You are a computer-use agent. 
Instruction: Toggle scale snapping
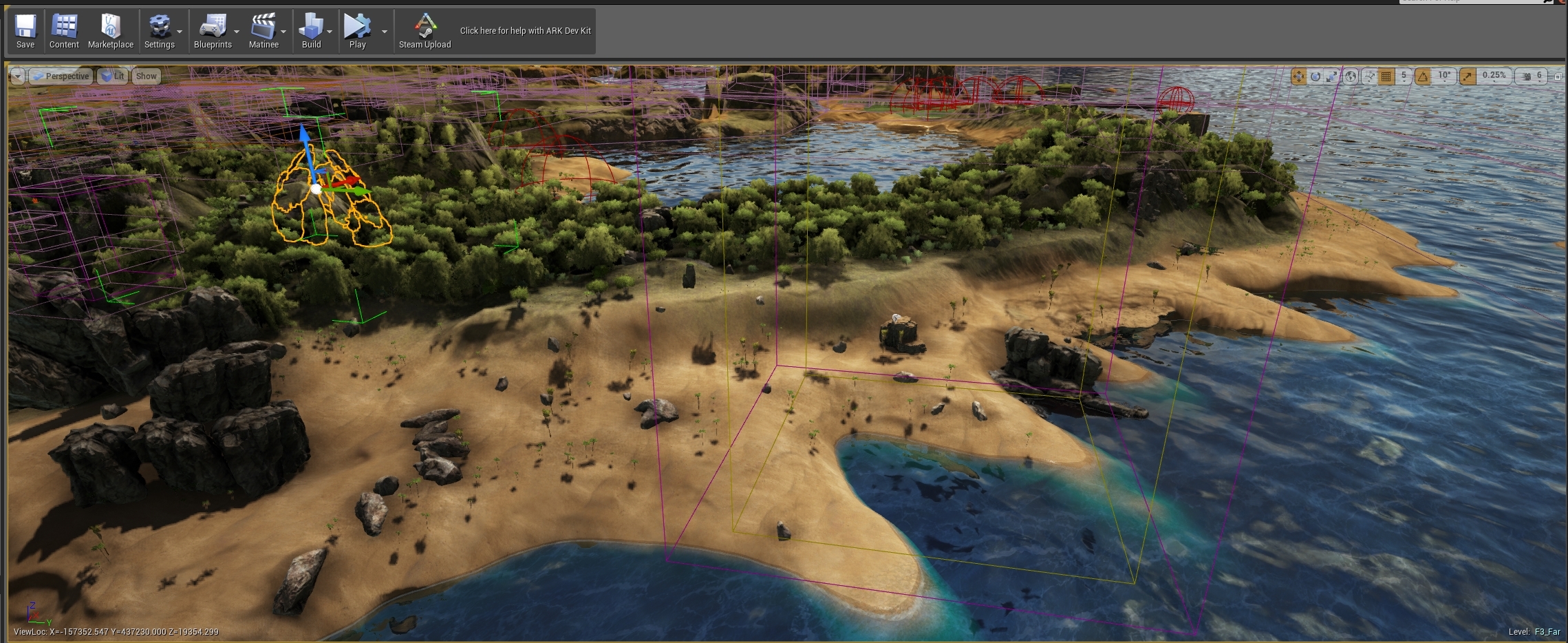point(1468,76)
